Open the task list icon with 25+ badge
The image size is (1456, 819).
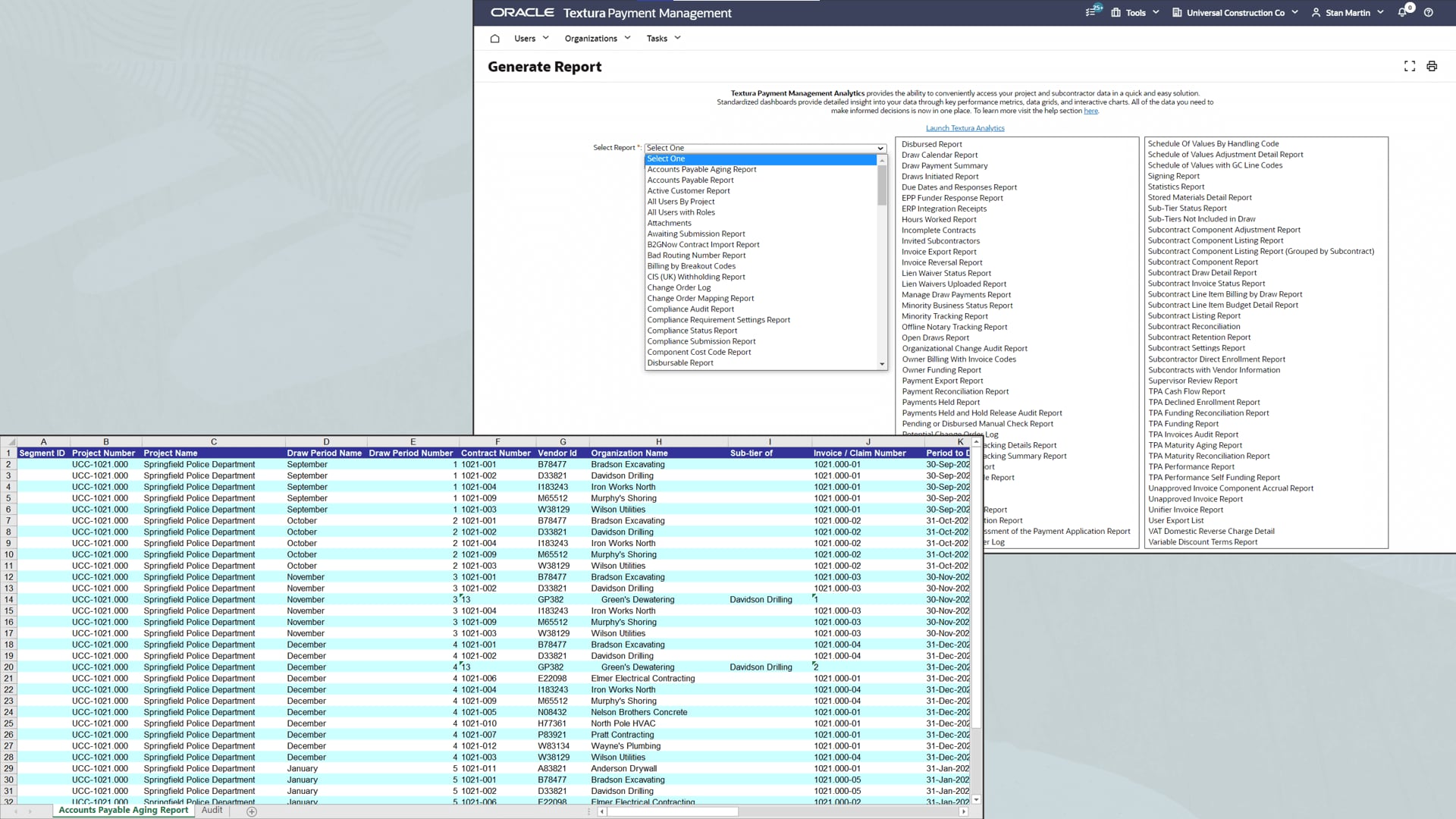pyautogui.click(x=1092, y=12)
